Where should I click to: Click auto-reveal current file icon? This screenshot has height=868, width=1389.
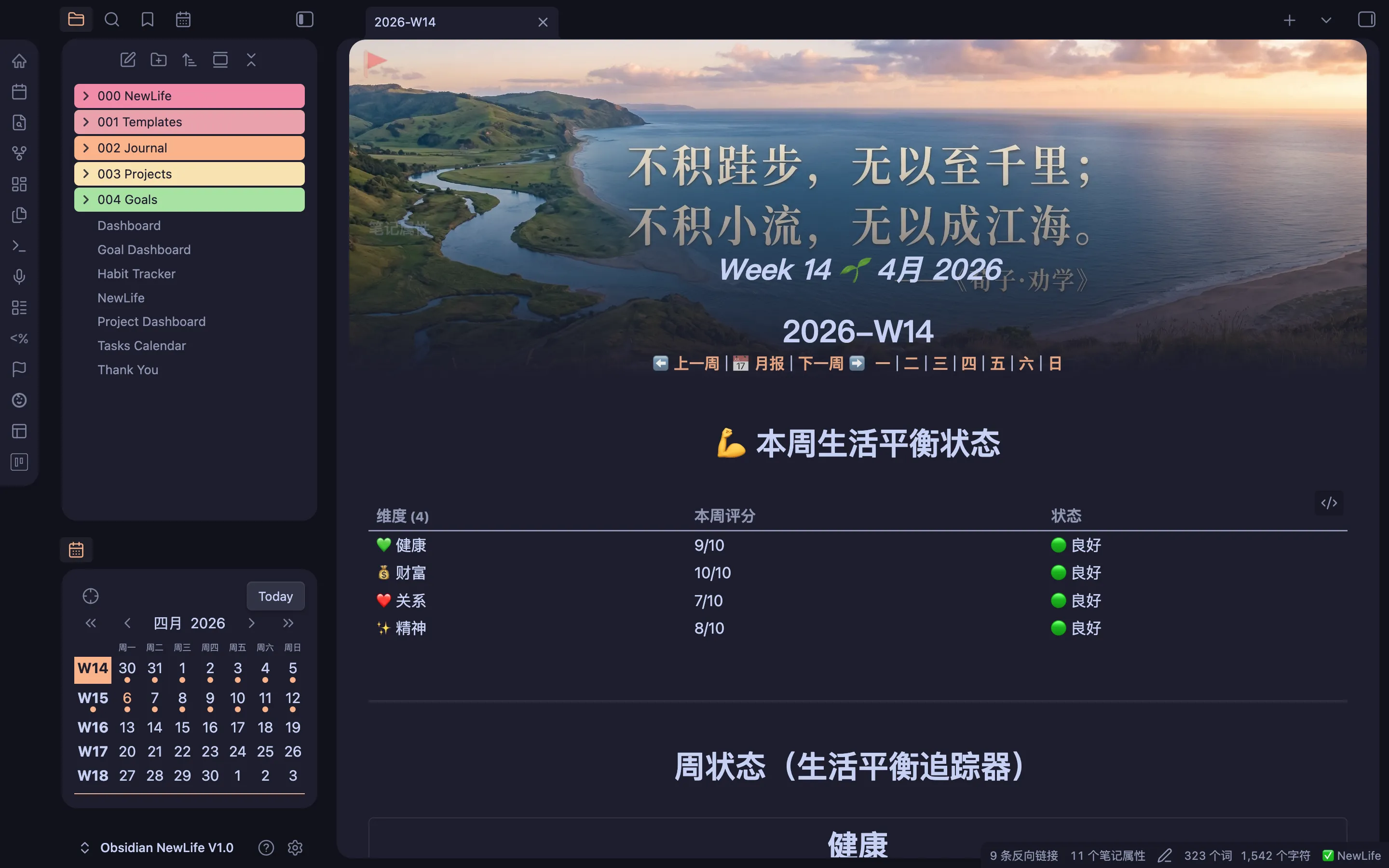tap(220, 60)
